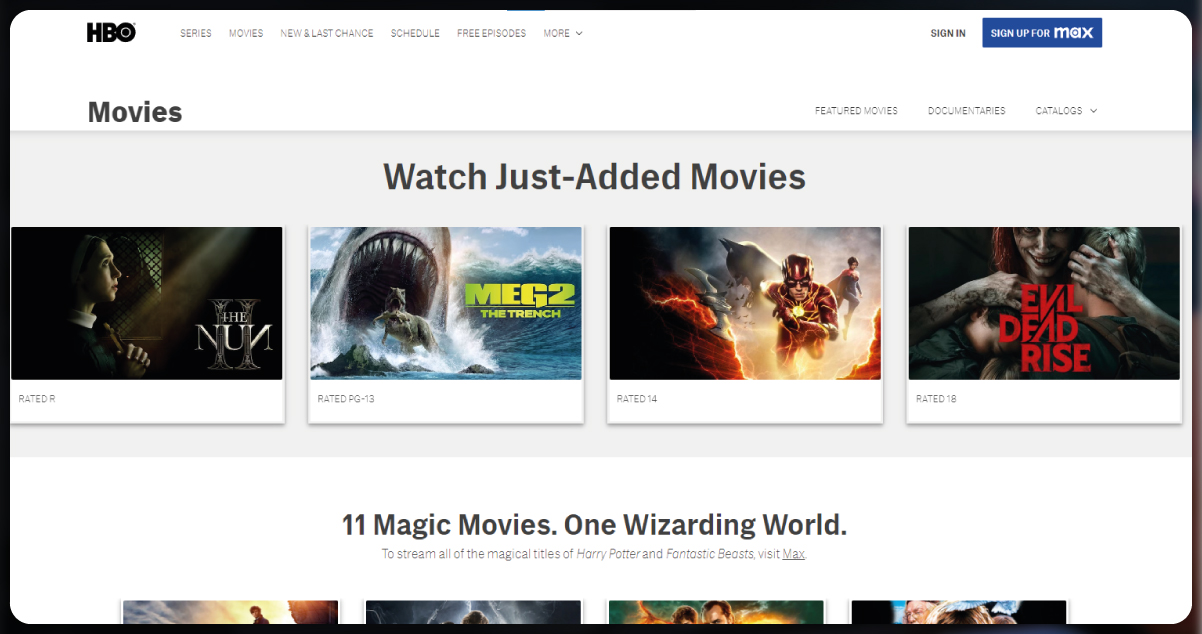This screenshot has height=634, width=1202.
Task: Open New & Last Chance section
Action: [327, 33]
